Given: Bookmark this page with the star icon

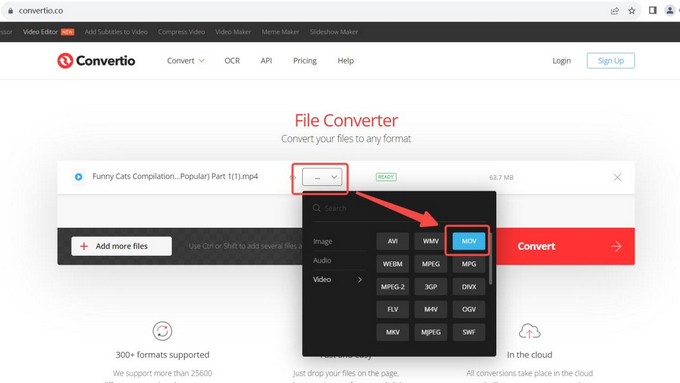Looking at the screenshot, I should (x=632, y=11).
